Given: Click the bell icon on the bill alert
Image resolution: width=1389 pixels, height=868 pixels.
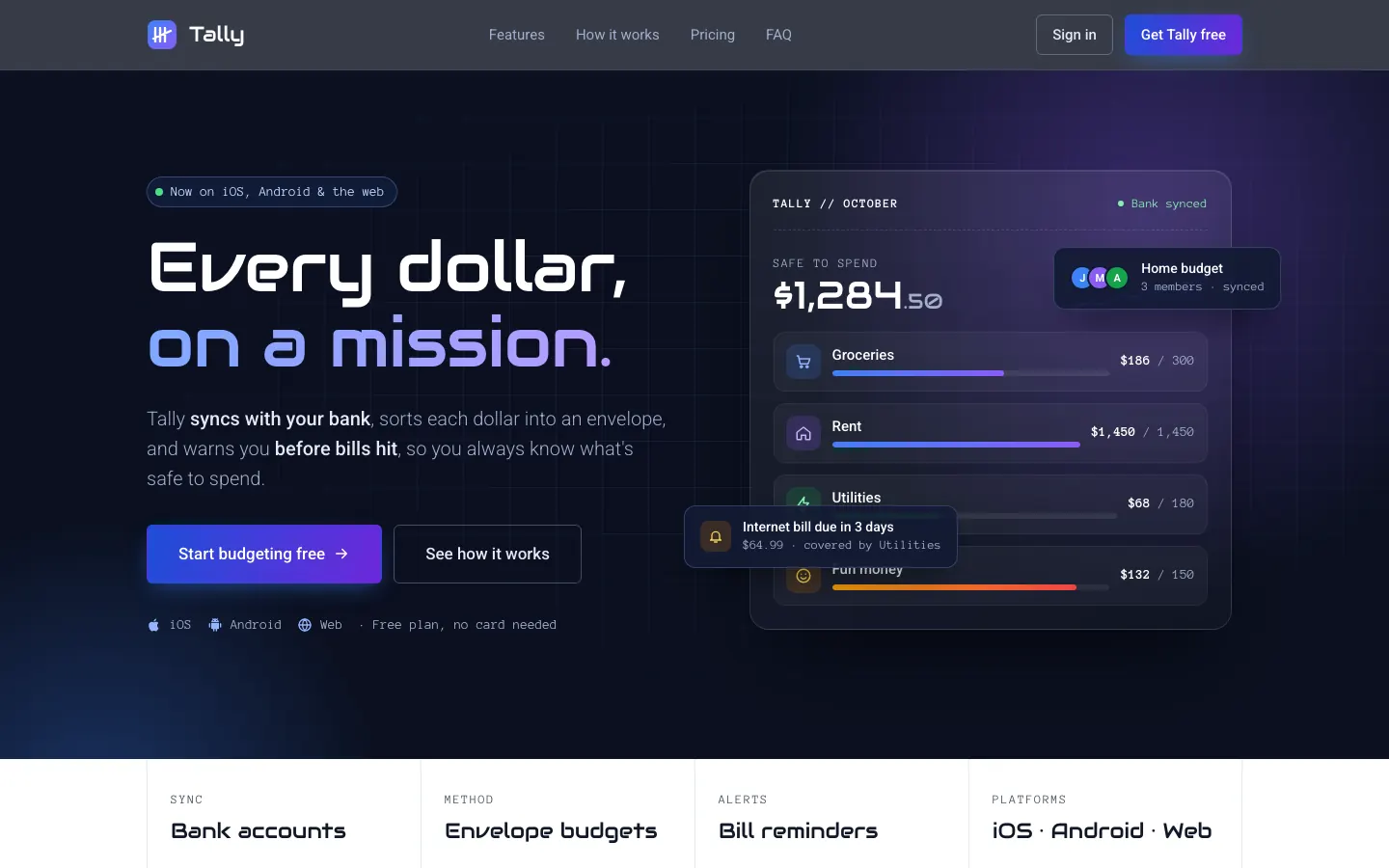Looking at the screenshot, I should click(x=716, y=536).
